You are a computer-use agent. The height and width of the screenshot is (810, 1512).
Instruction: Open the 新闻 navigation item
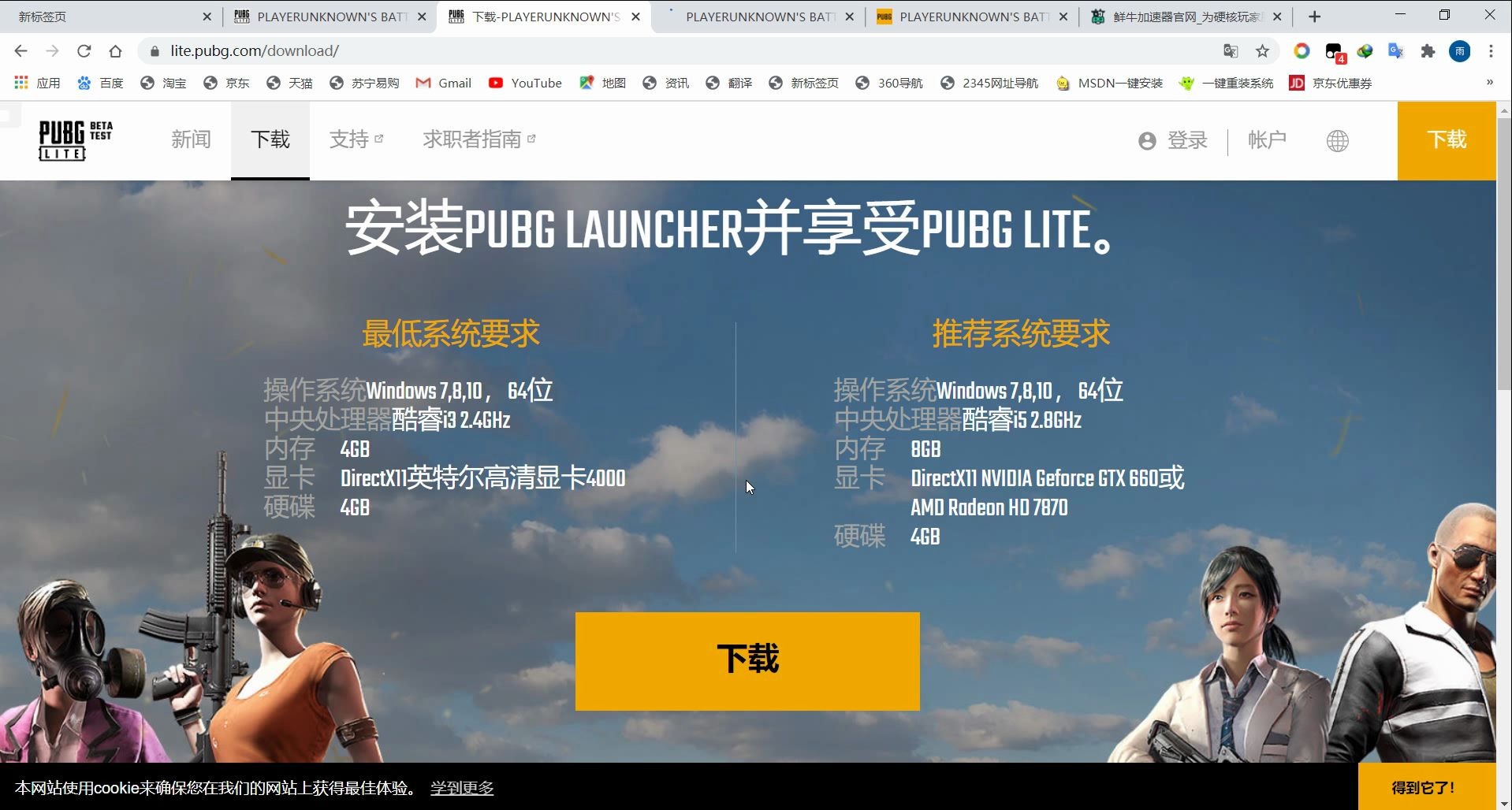click(x=192, y=139)
